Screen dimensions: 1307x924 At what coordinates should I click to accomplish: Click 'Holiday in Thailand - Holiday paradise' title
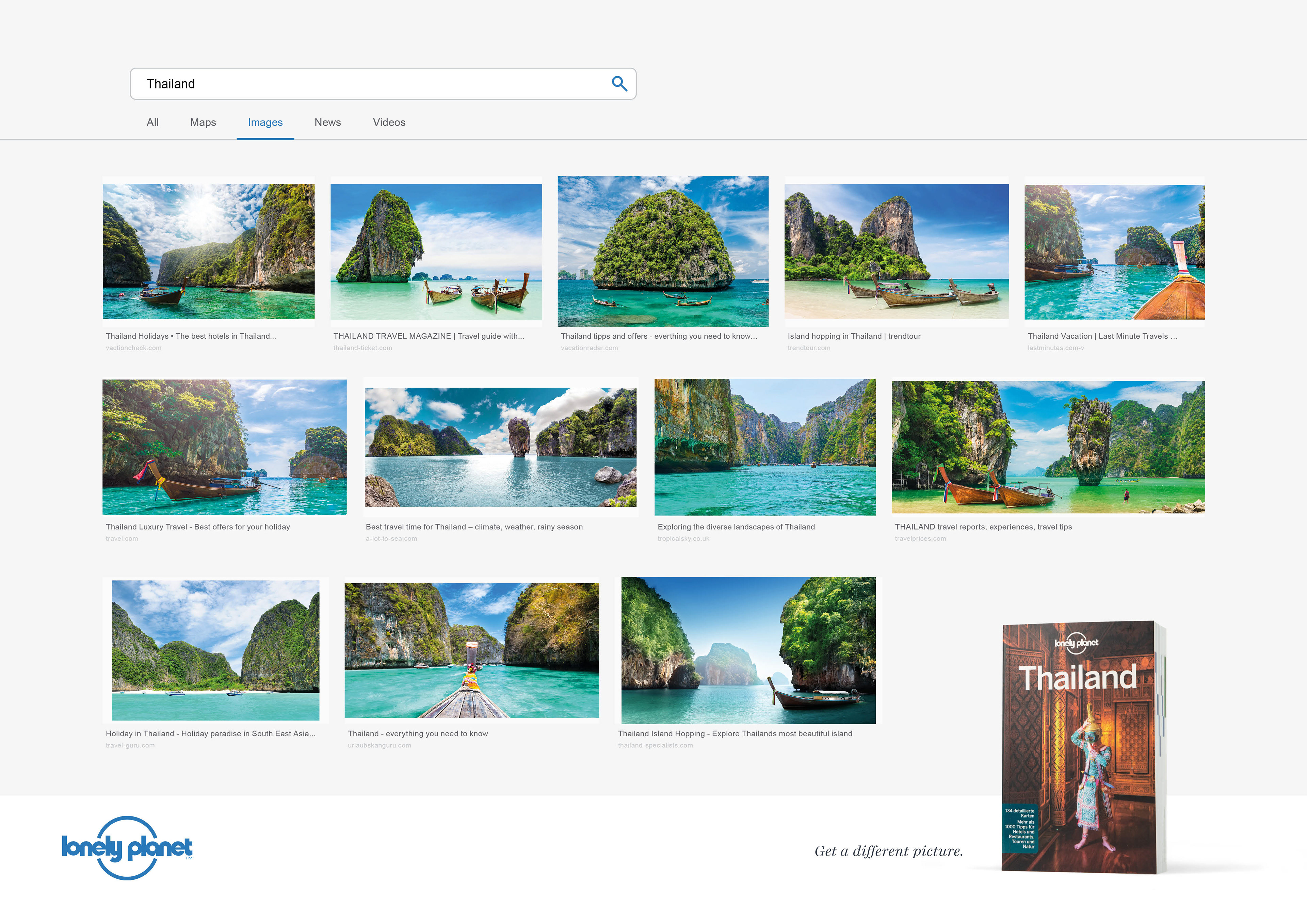point(211,734)
